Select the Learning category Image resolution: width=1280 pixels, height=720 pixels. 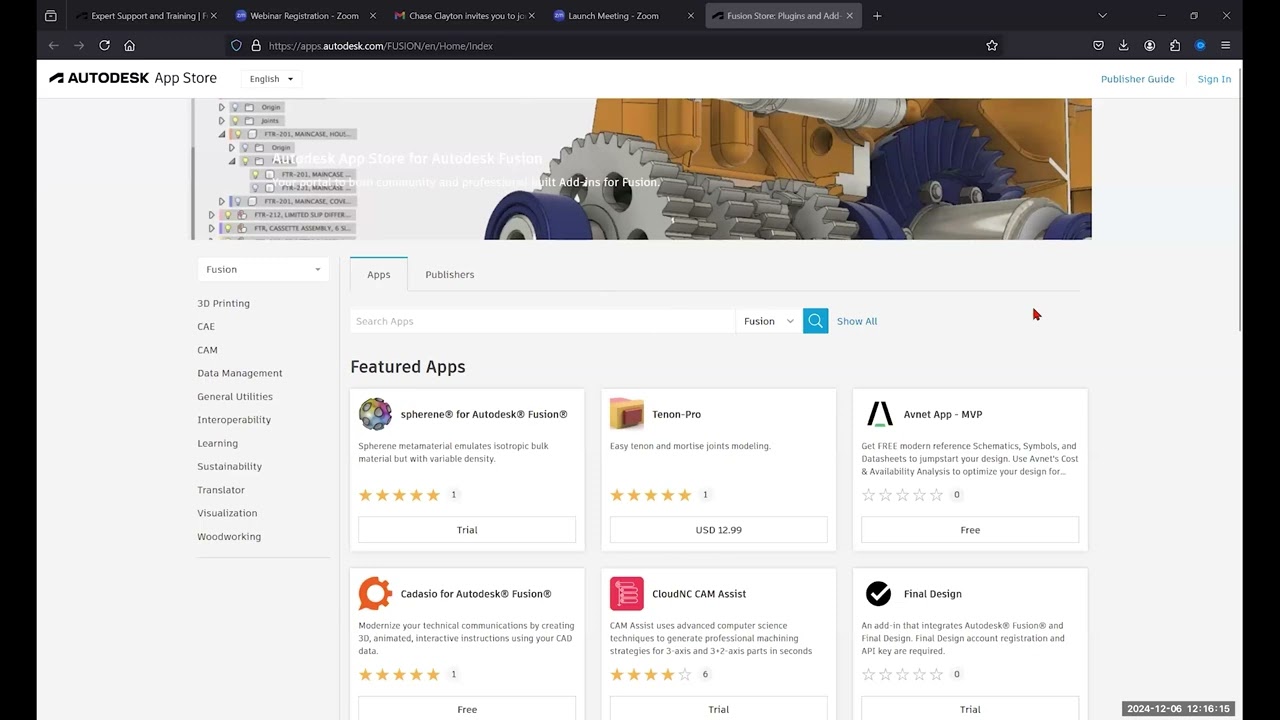217,443
